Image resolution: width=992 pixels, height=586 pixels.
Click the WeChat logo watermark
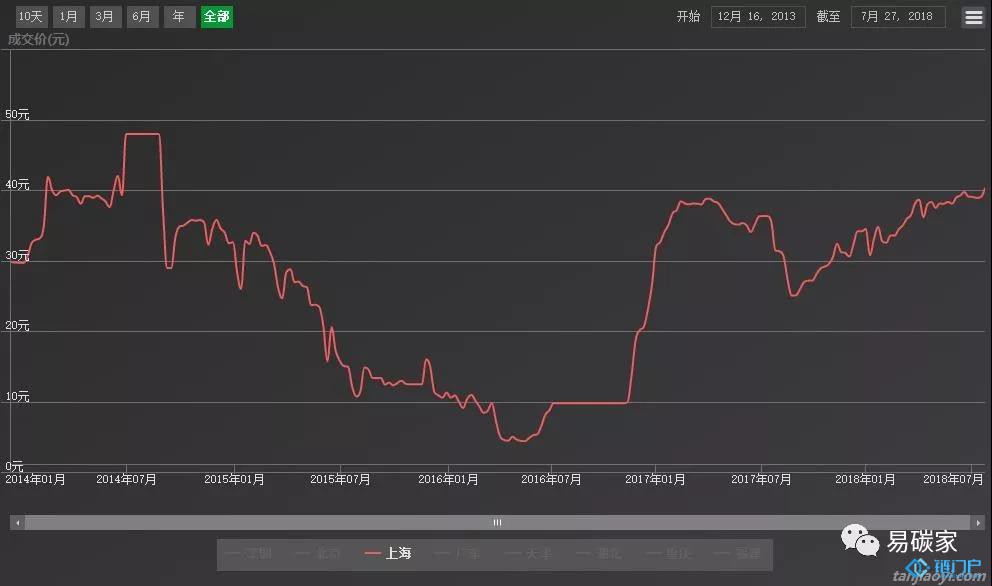point(860,541)
